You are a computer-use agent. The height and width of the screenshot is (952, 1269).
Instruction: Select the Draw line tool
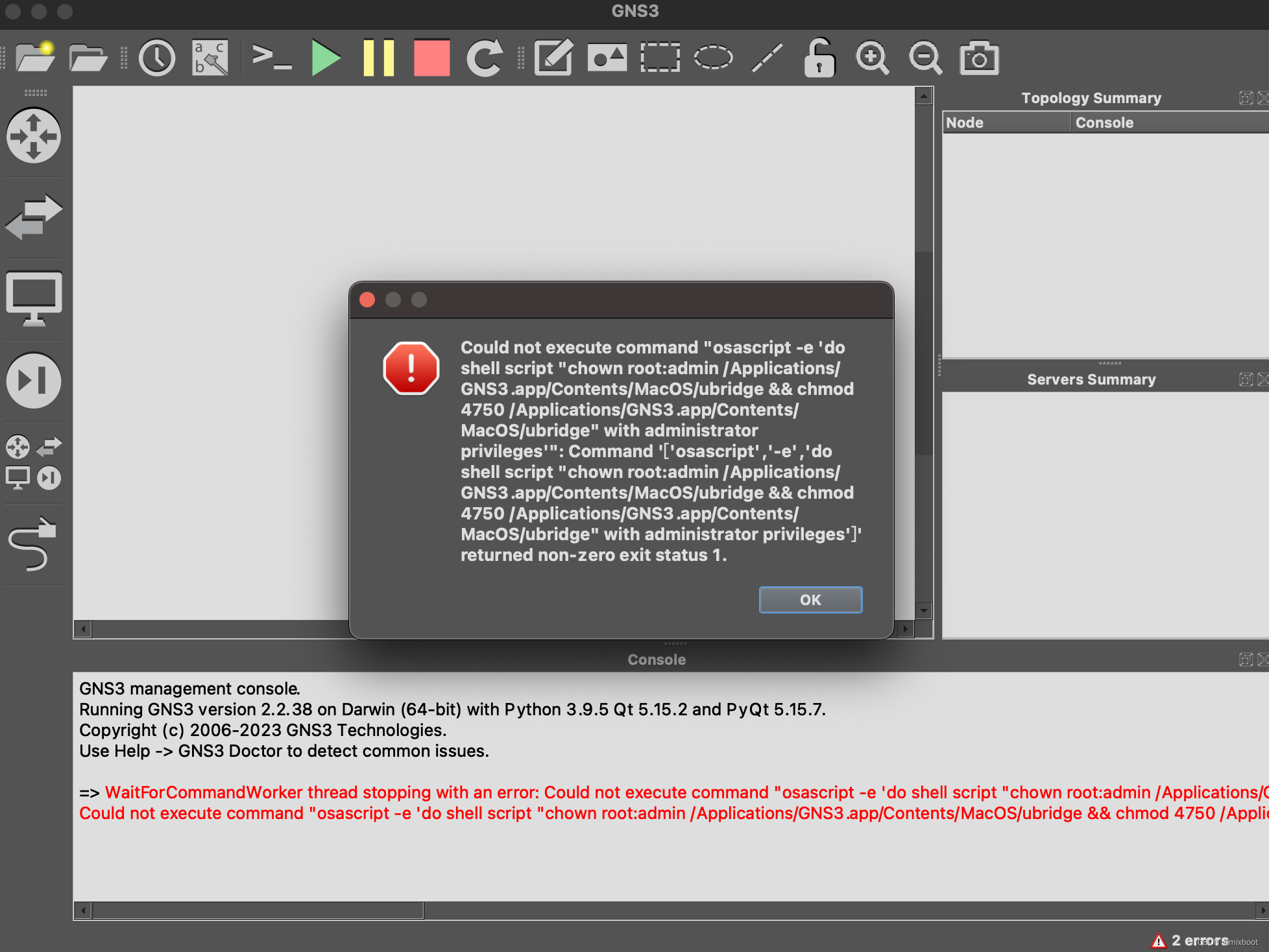pyautogui.click(x=767, y=58)
